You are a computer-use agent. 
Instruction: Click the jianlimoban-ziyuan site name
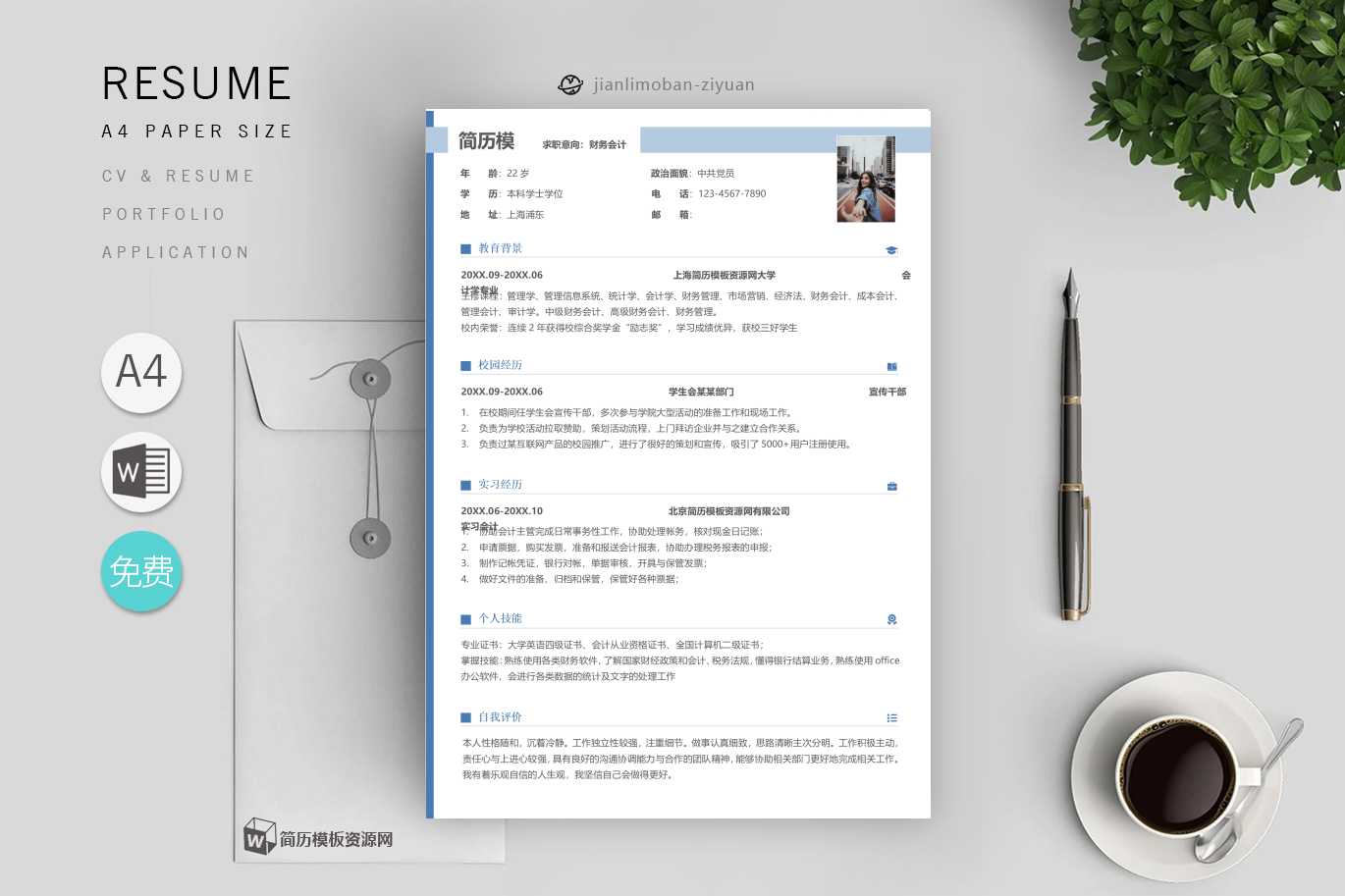tap(673, 84)
